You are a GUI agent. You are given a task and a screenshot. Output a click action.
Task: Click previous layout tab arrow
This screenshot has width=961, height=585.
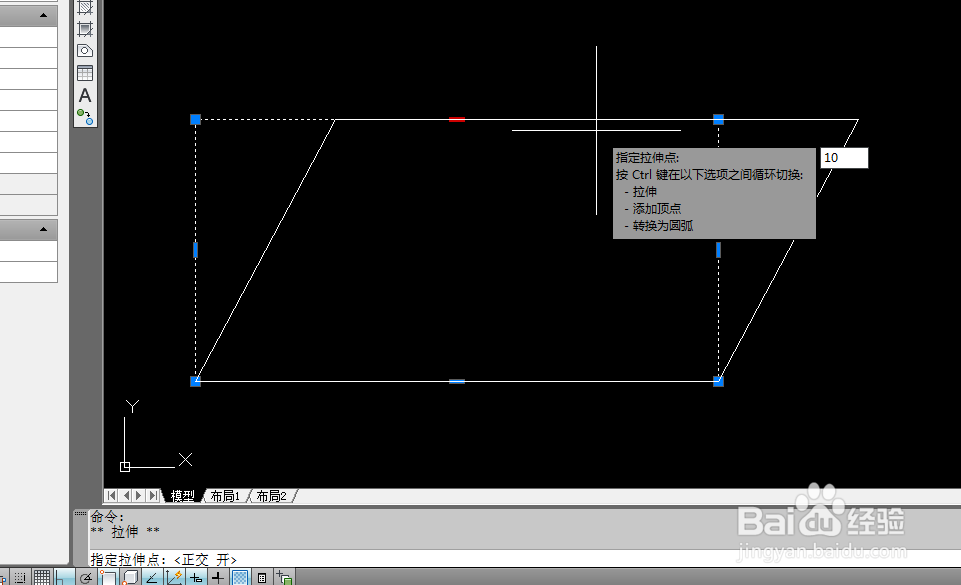pyautogui.click(x=126, y=495)
